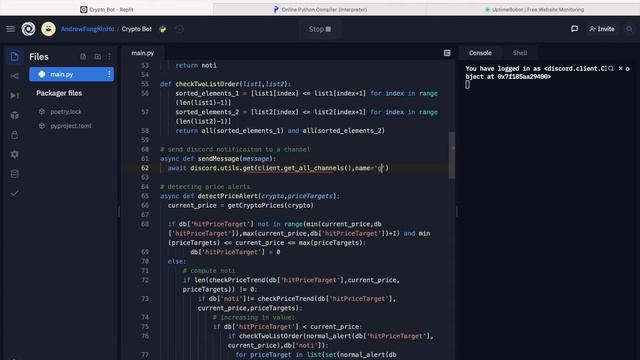Open the hamburger menu in the header

point(11,29)
